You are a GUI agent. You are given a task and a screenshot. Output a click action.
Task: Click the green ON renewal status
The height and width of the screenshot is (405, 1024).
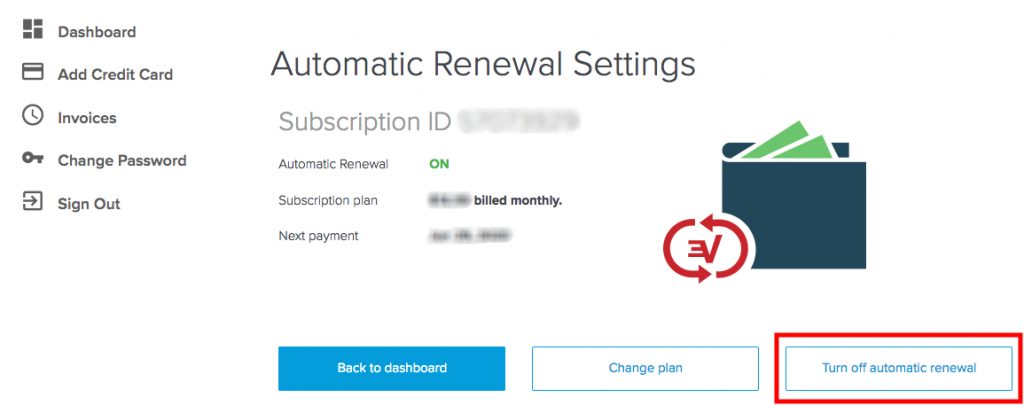click(x=439, y=164)
